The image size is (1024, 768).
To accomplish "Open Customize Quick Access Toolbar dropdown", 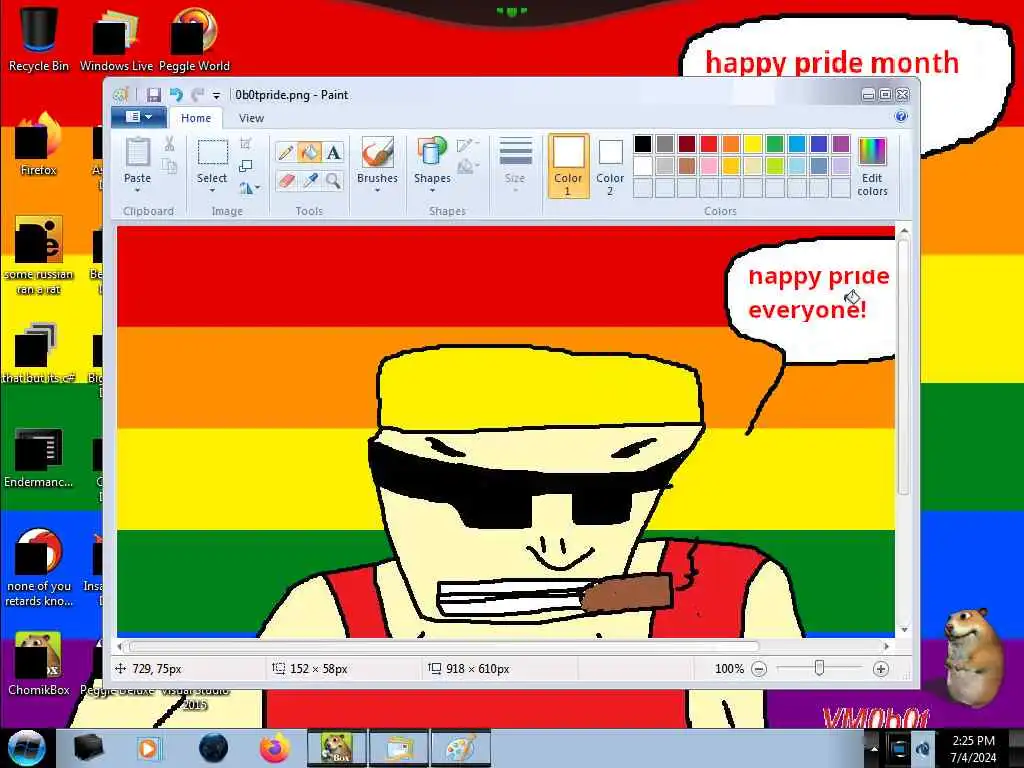I will pos(216,96).
